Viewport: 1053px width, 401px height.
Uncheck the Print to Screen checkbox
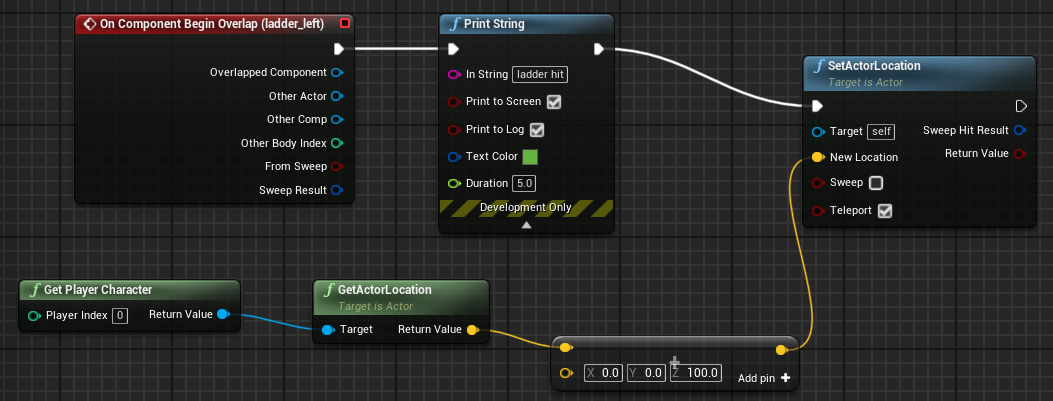(554, 102)
